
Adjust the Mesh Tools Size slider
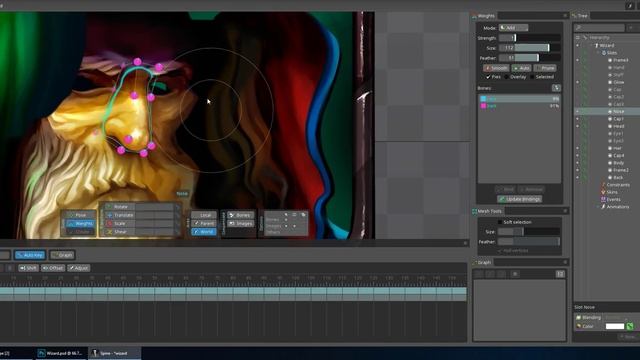(x=529, y=231)
